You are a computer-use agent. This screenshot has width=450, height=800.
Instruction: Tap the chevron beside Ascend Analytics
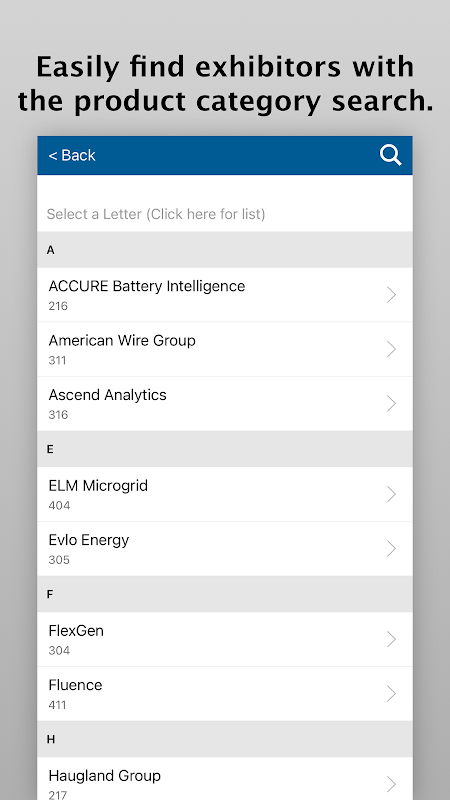pos(391,404)
